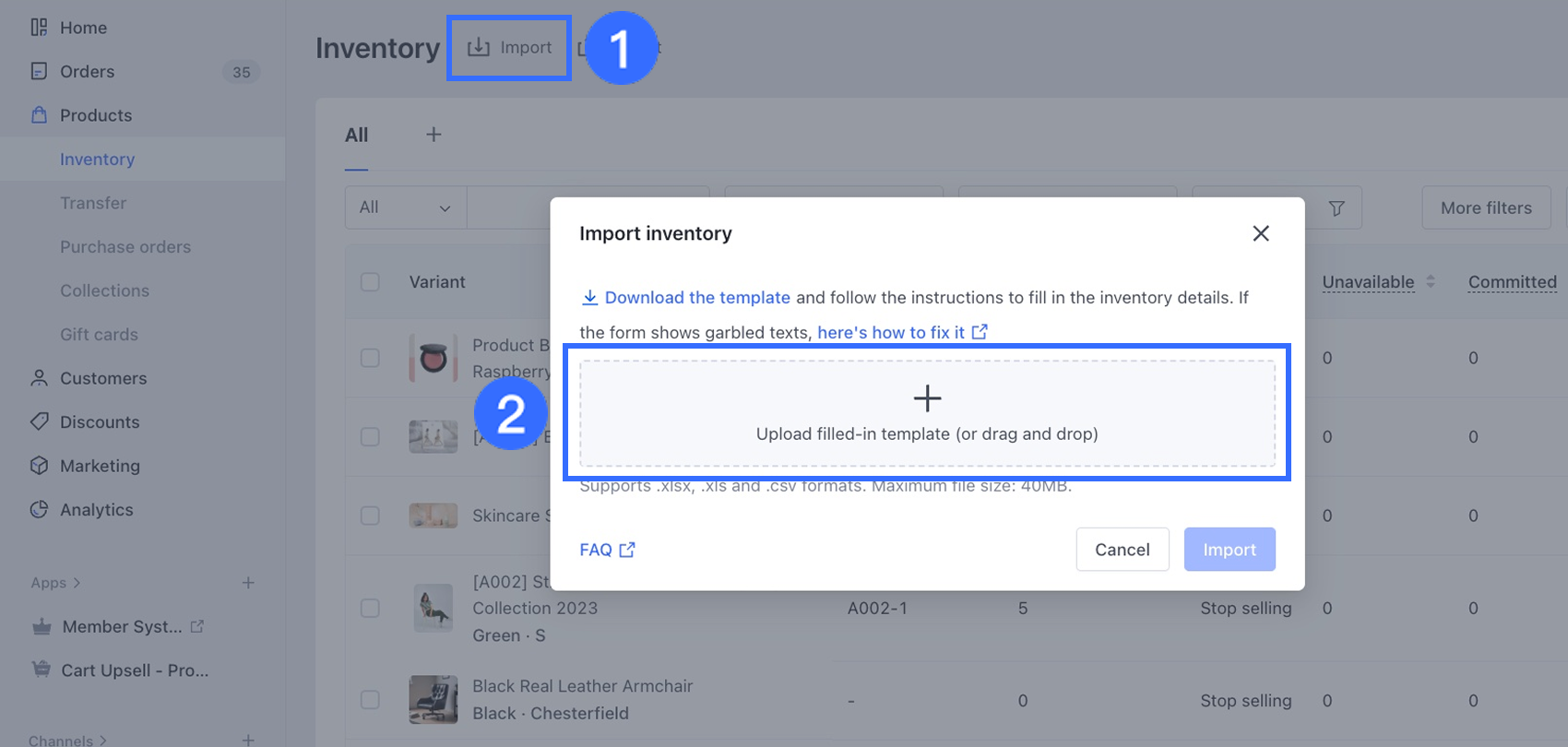Add a new view tab with plus icon

[434, 135]
